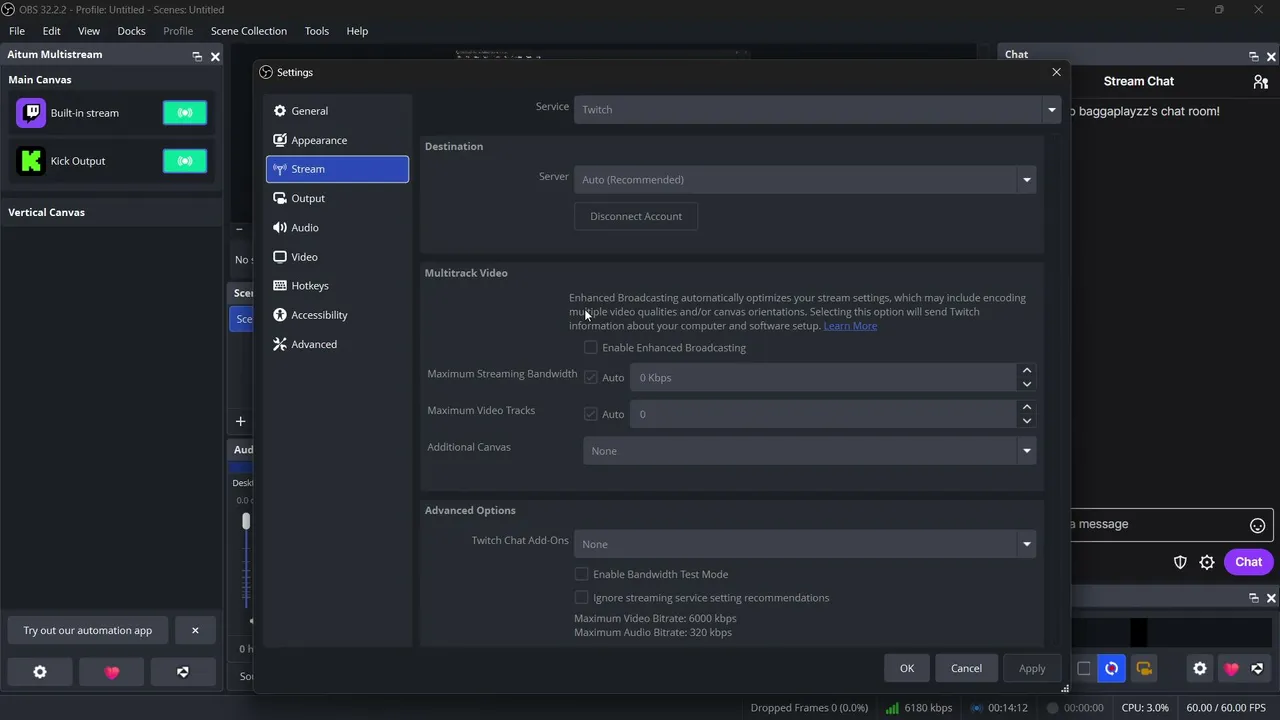Select the Stream settings category
Viewport: 1280px width, 720px height.
tap(337, 169)
